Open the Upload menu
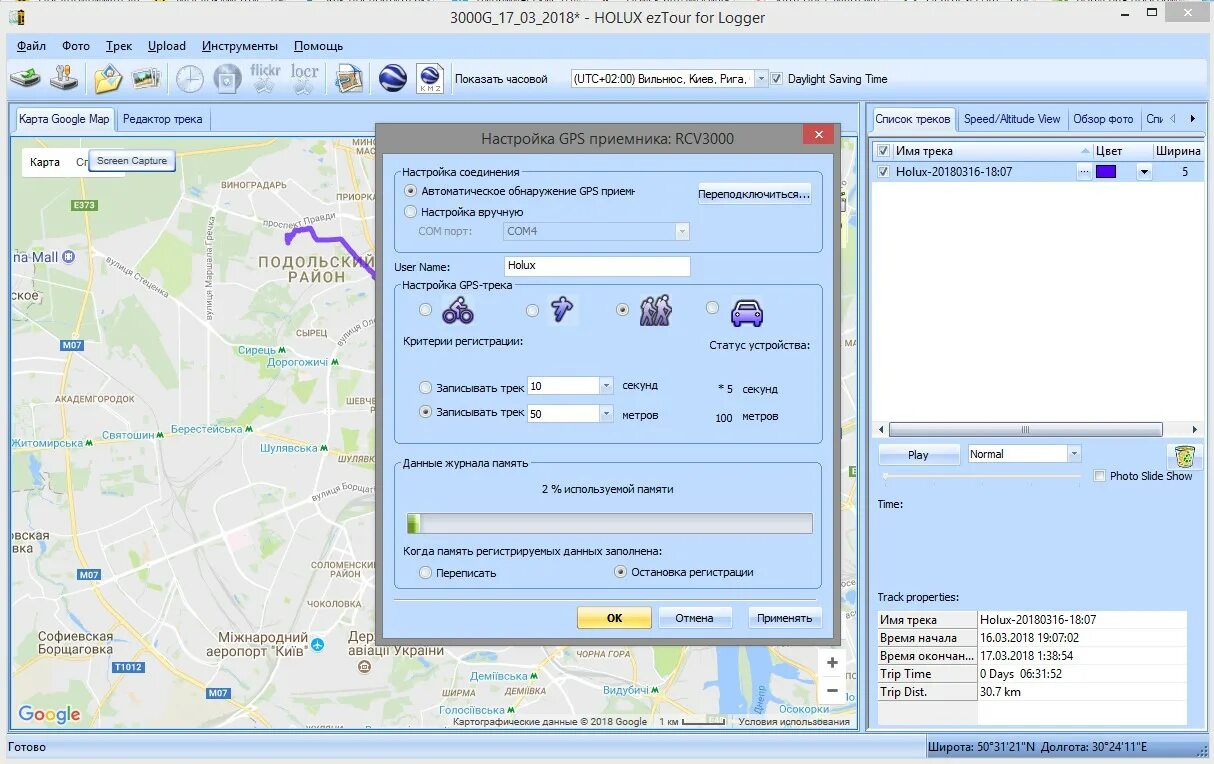The height and width of the screenshot is (764, 1214). tap(167, 46)
